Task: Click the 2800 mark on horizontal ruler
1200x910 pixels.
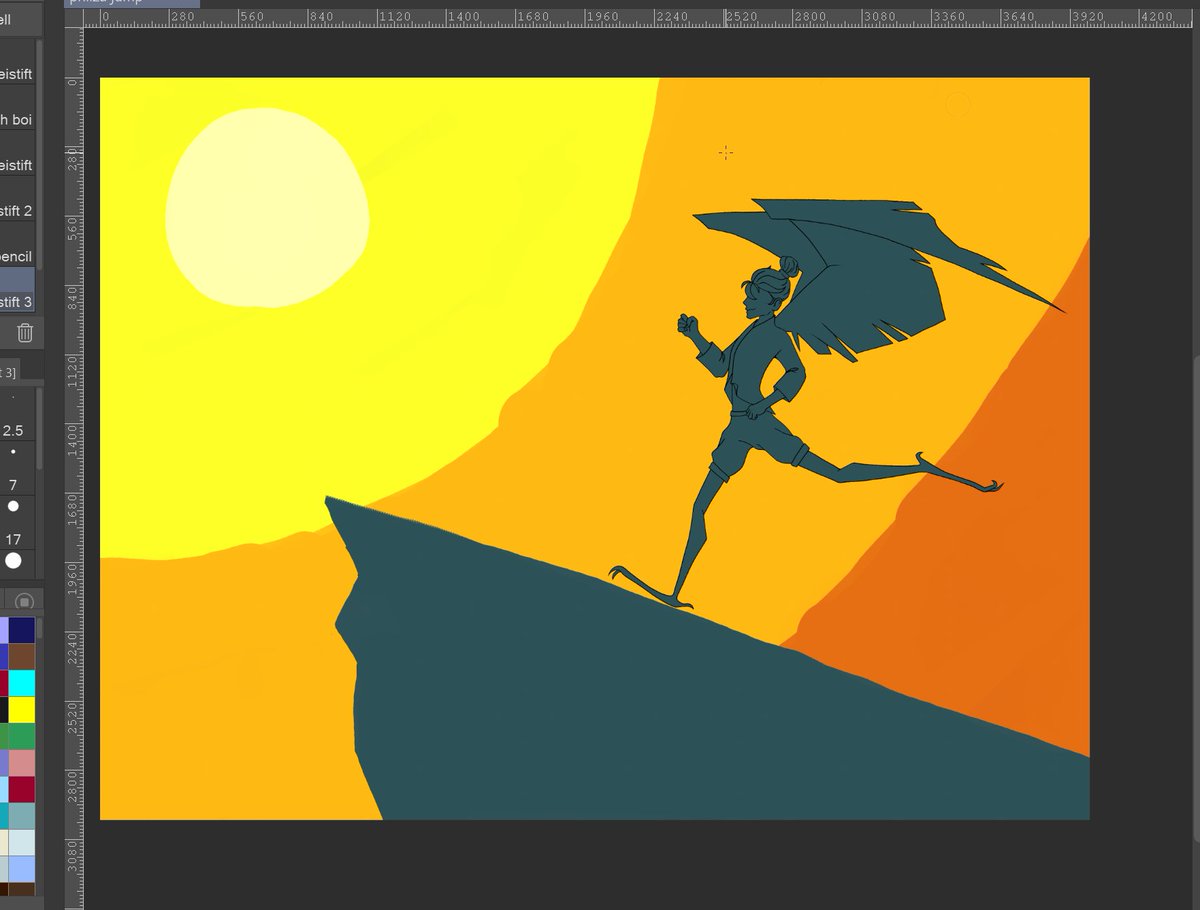Action: (810, 17)
